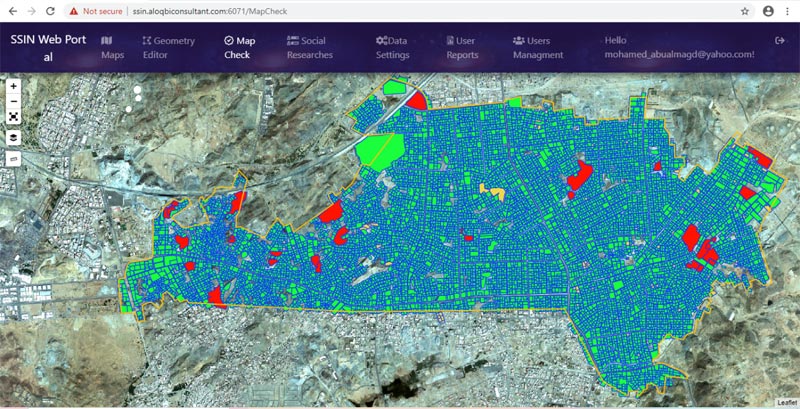Open the Maps menu item
The width and height of the screenshot is (800, 409).
112,47
